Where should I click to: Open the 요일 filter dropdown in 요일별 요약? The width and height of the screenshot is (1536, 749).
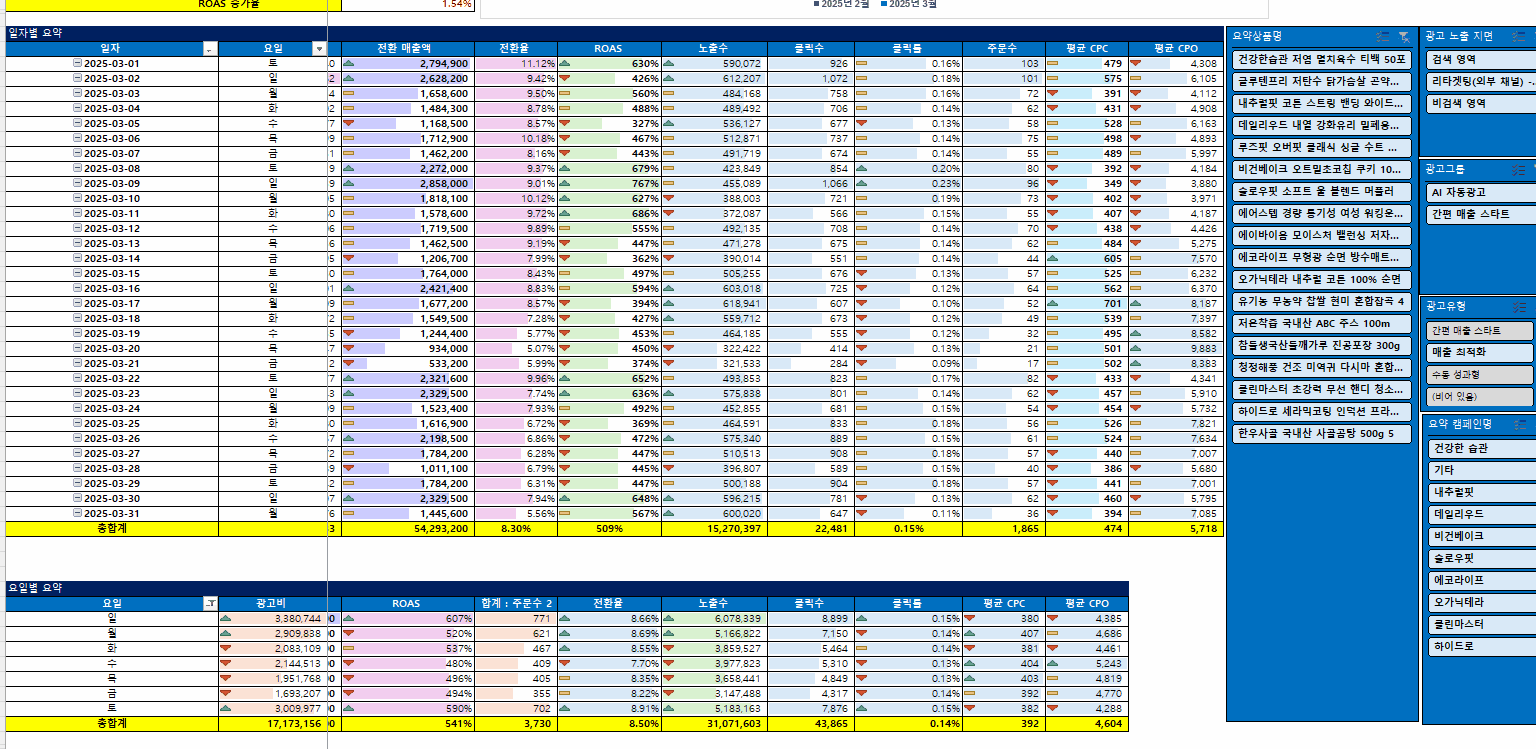pyautogui.click(x=210, y=603)
